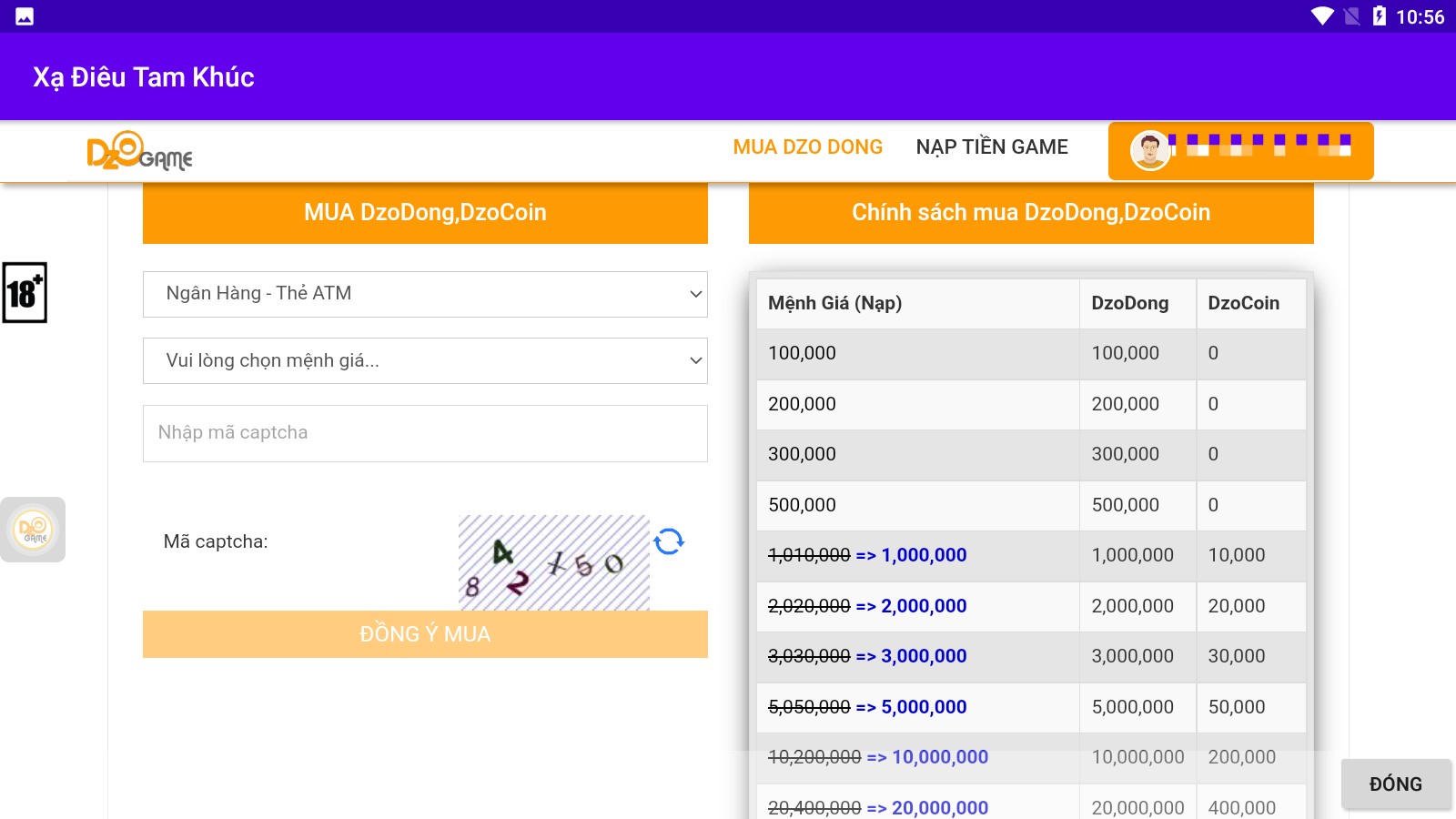This screenshot has height=819, width=1456.
Task: Click the 1,010,000 => 1,000,000 price cell
Action: click(x=918, y=556)
